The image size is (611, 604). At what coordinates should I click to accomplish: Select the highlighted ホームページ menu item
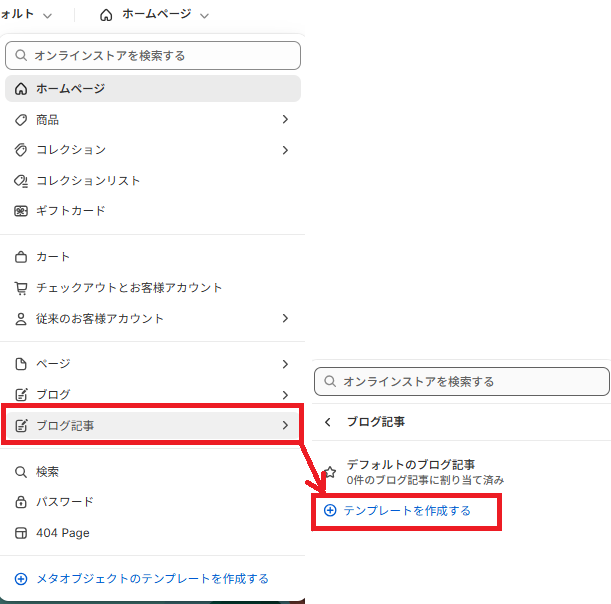pos(153,89)
